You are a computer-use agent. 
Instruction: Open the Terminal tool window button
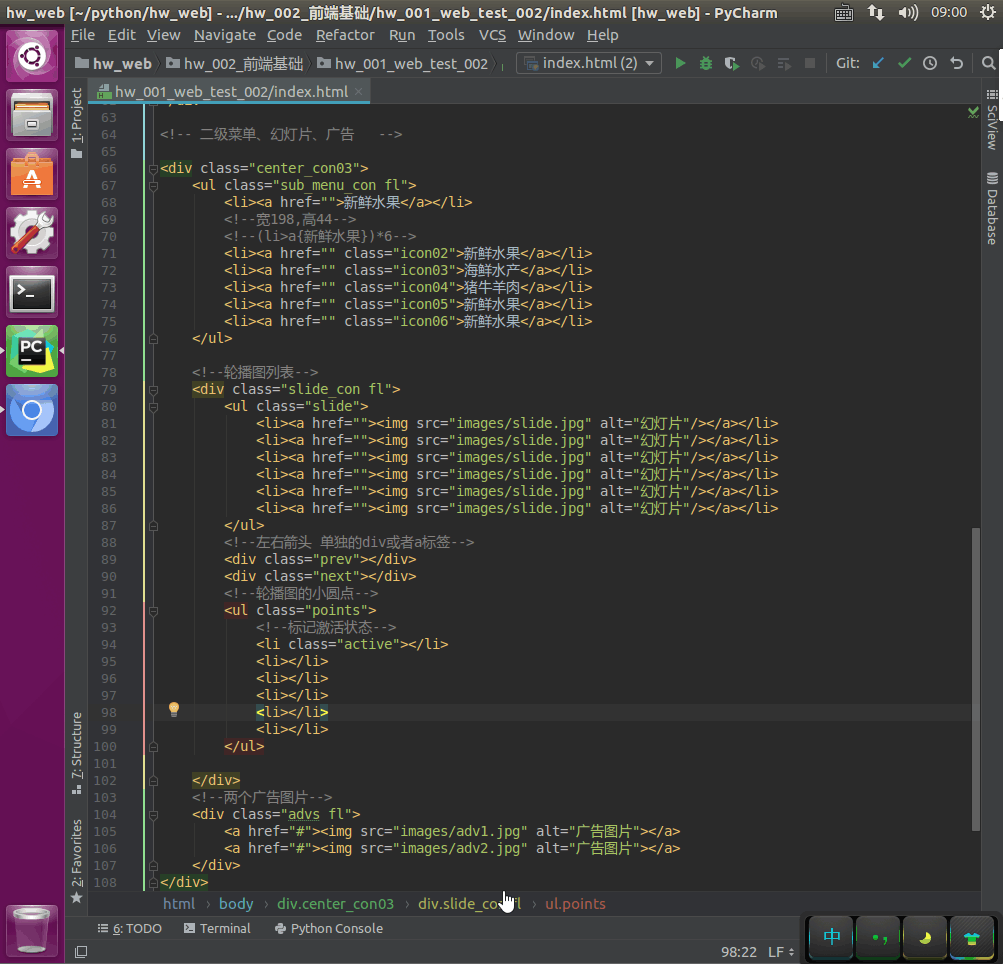[x=217, y=928]
